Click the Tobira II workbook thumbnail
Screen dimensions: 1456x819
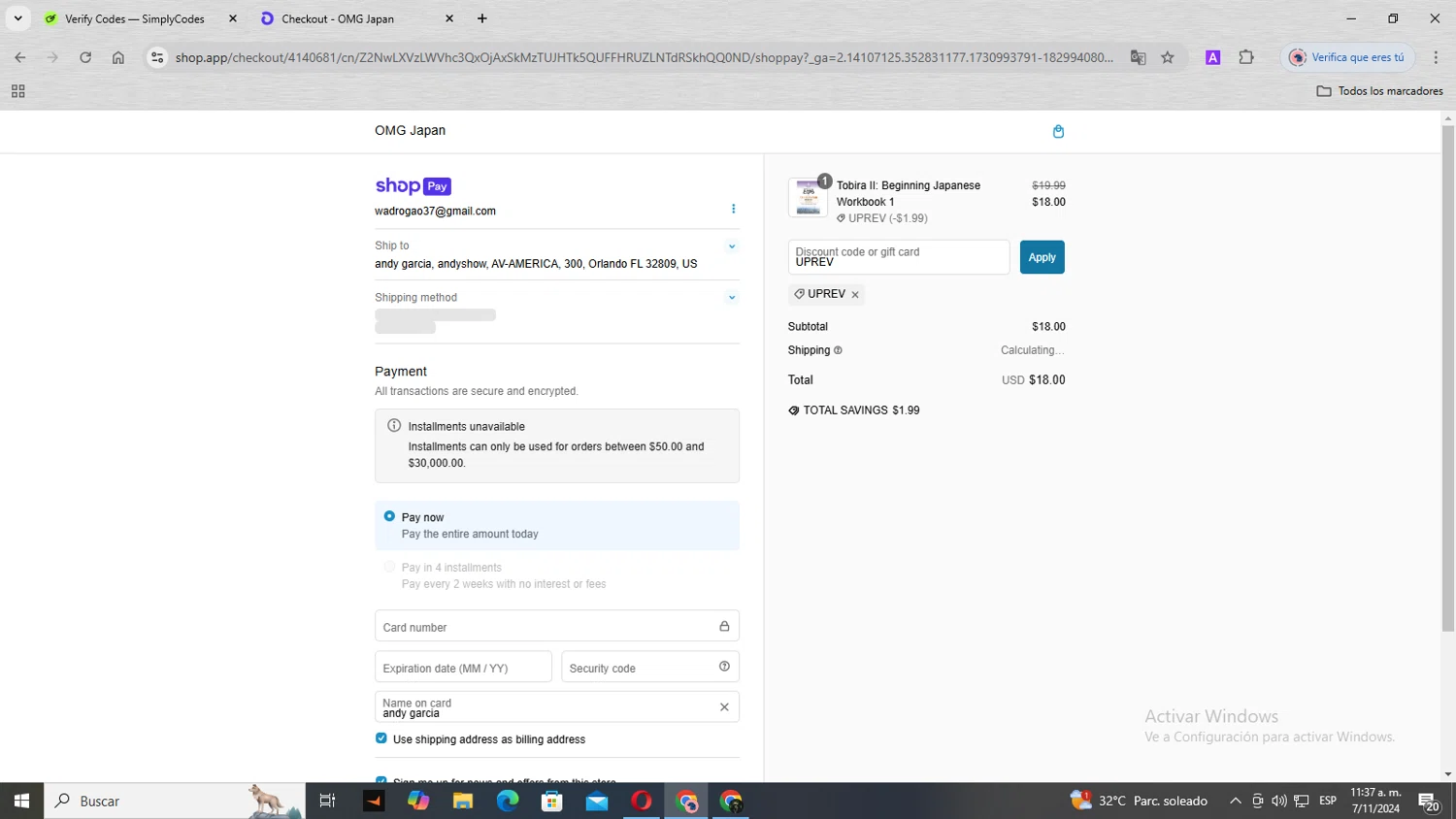click(x=808, y=198)
